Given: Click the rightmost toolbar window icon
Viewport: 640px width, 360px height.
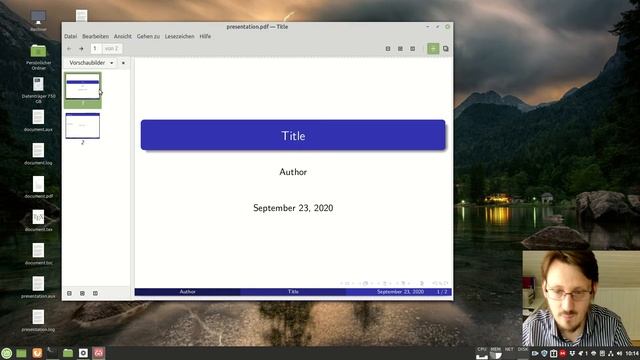Looking at the screenshot, I should [x=446, y=49].
